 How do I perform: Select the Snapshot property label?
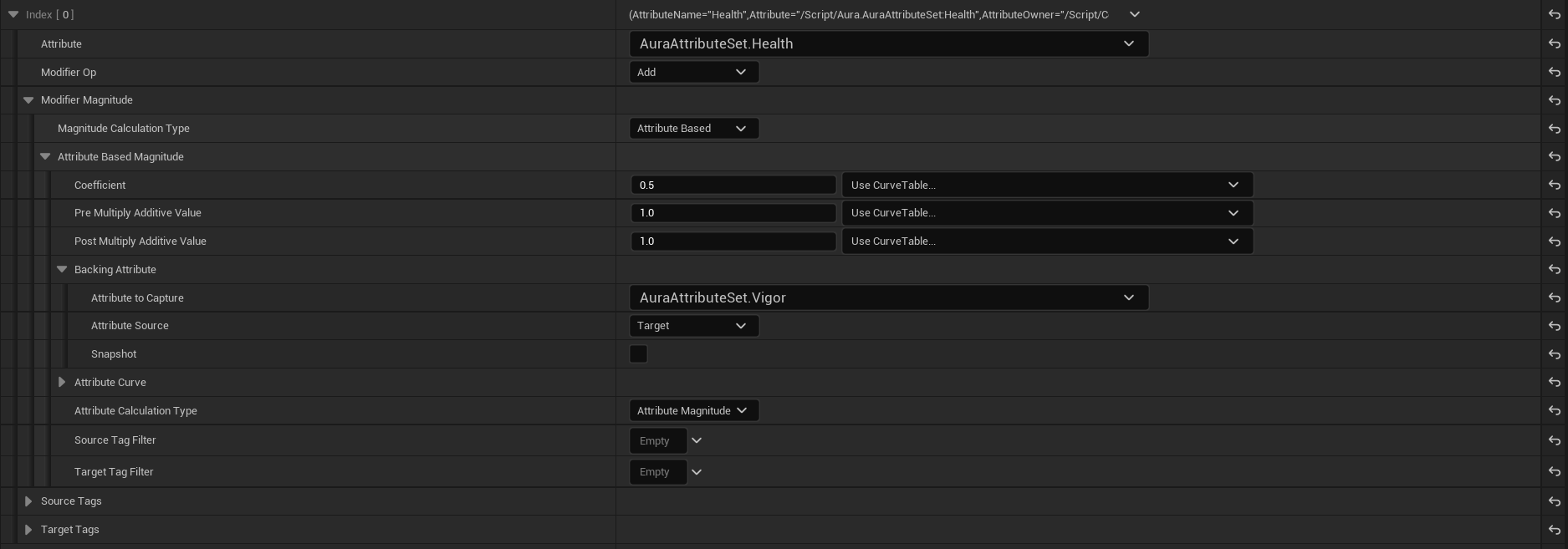(114, 354)
